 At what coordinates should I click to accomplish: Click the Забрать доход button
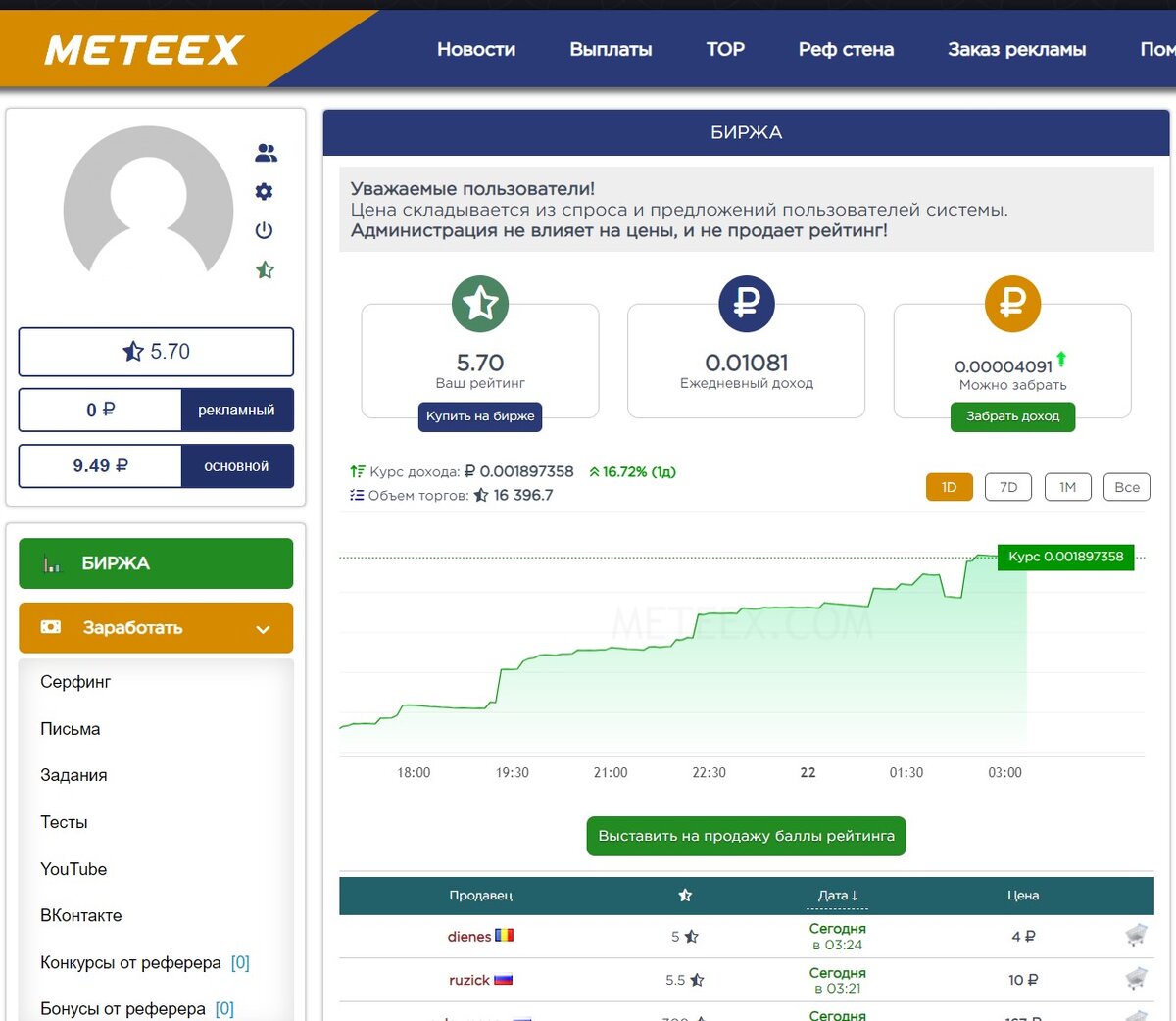pos(1012,416)
